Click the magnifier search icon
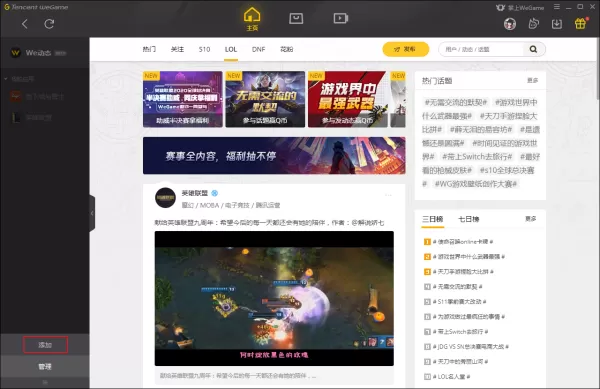Screen dimensions: 600x389 pos(533,49)
